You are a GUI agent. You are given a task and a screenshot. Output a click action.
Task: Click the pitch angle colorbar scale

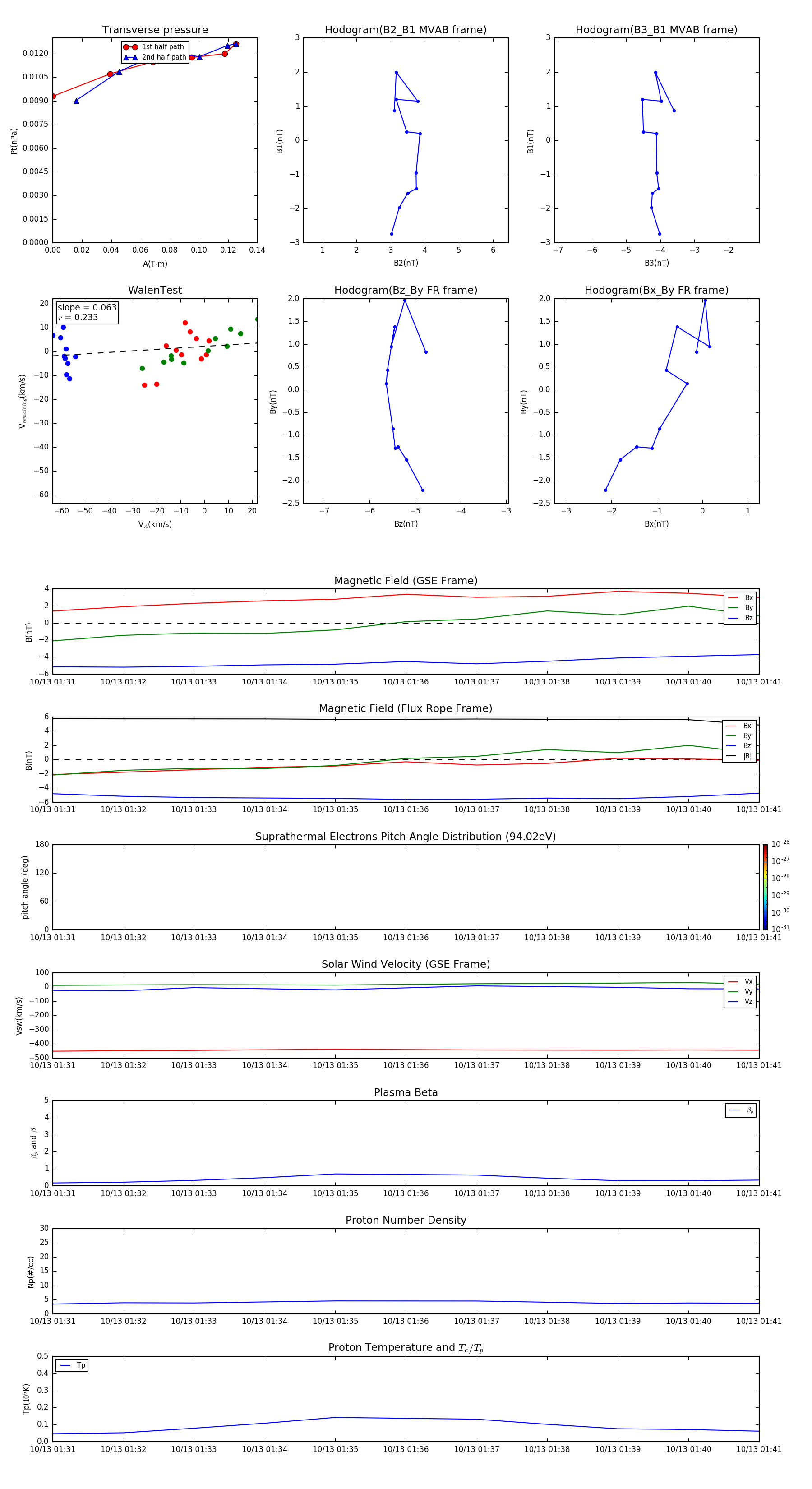765,887
